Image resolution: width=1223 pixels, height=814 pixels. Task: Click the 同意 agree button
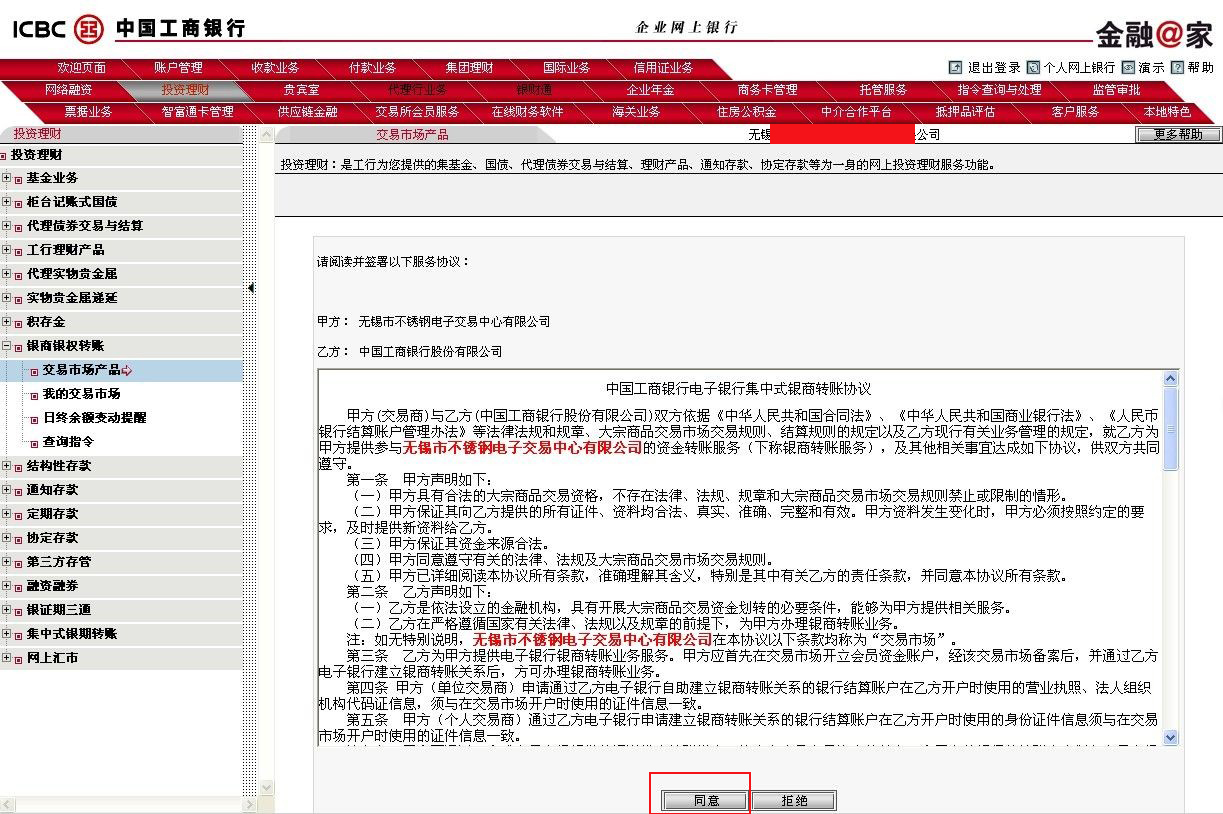click(706, 801)
